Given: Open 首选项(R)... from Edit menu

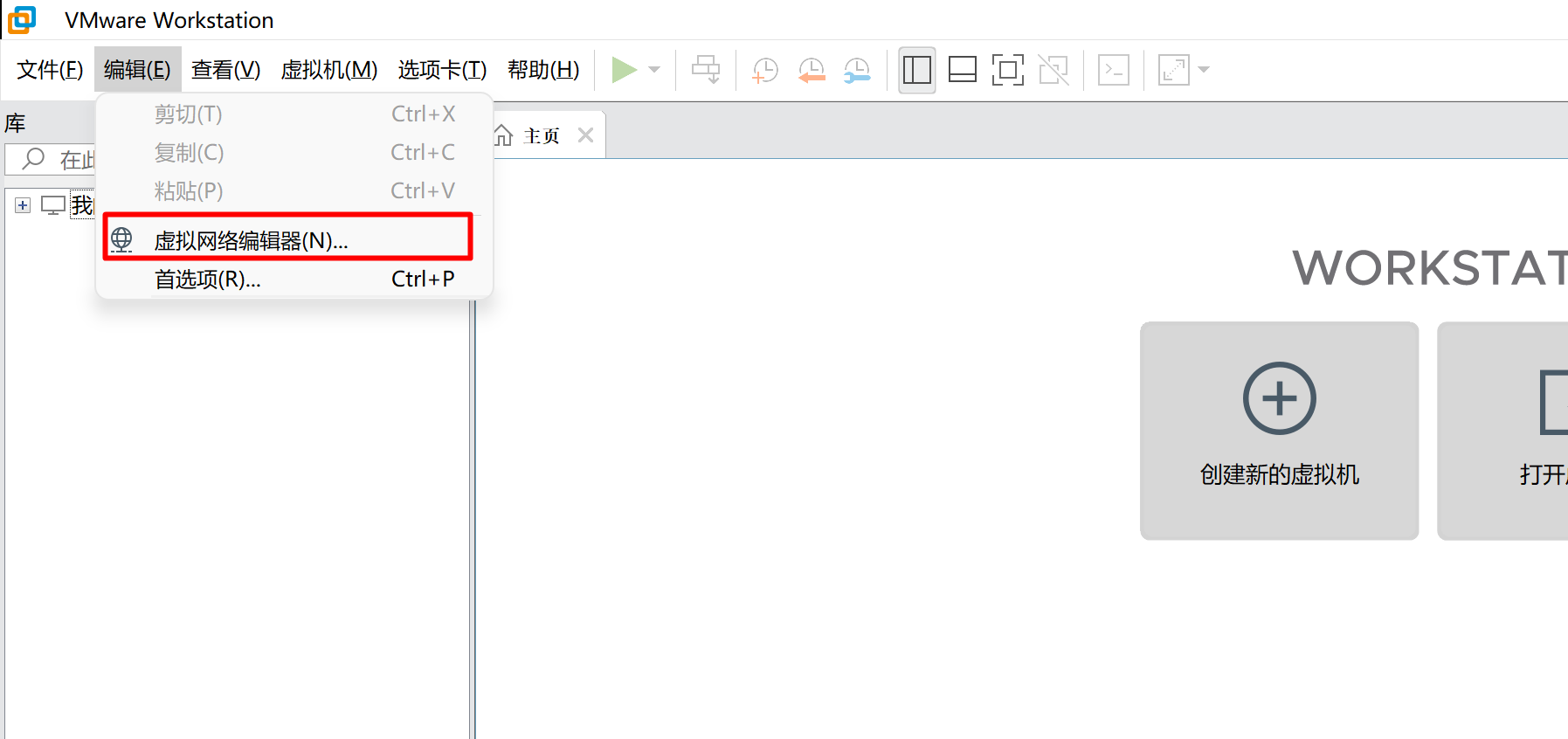Looking at the screenshot, I should 294,280.
